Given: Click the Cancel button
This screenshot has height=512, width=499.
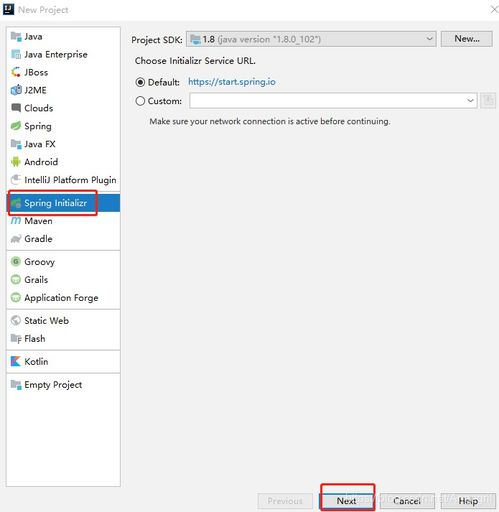Looking at the screenshot, I should [x=407, y=501].
